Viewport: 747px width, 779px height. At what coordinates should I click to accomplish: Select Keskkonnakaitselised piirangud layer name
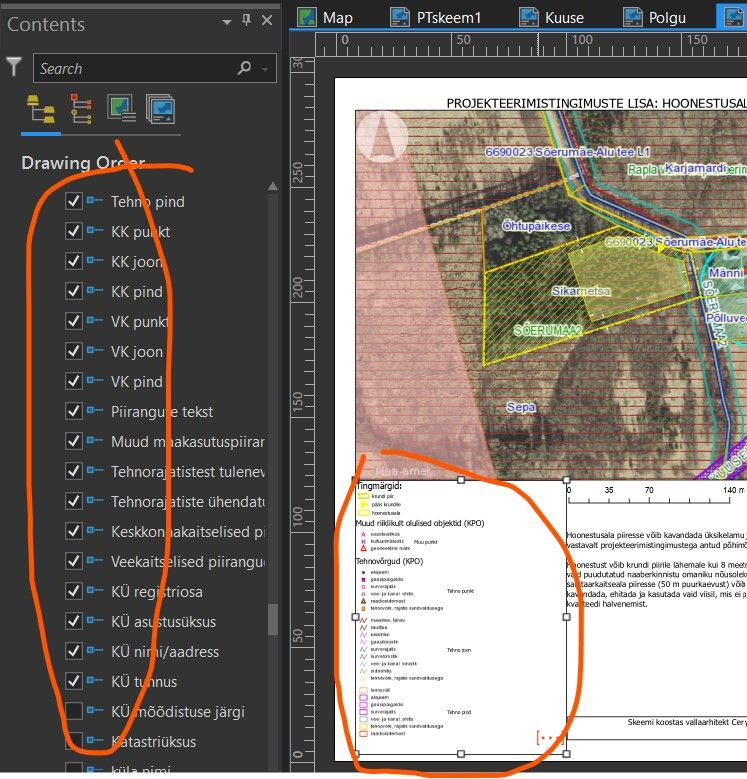188,532
